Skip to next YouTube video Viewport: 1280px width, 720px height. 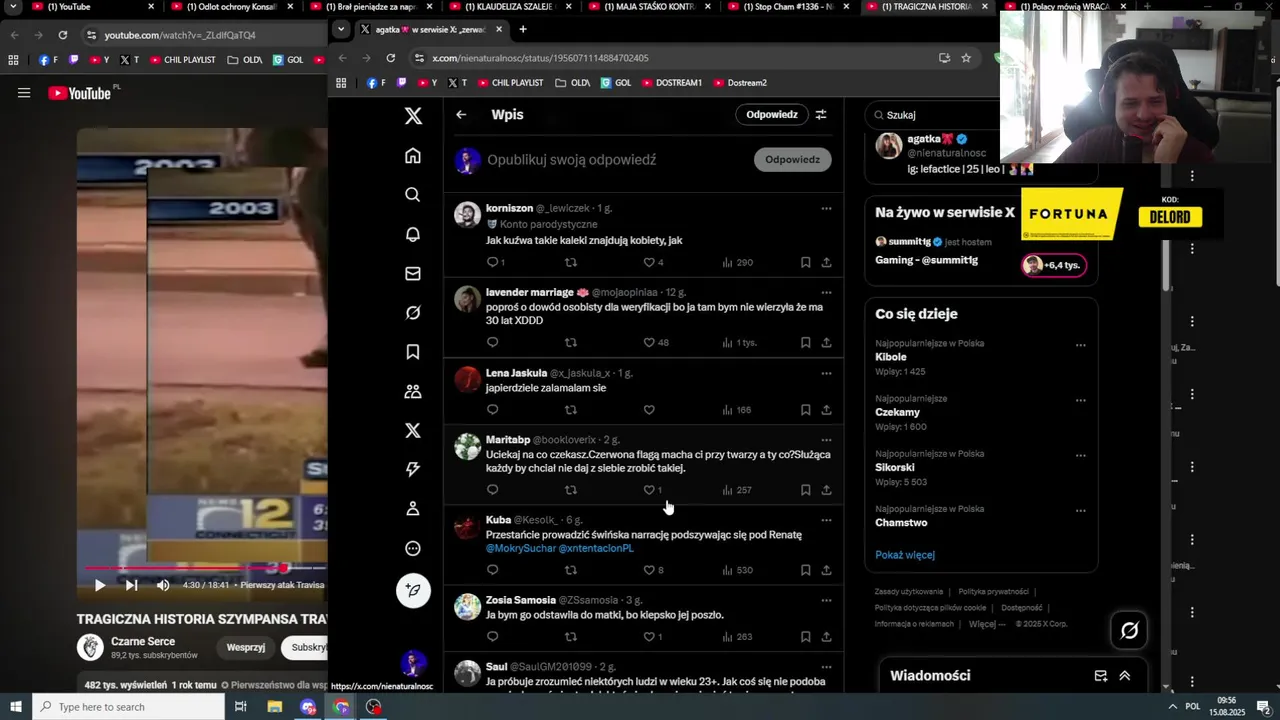click(131, 585)
